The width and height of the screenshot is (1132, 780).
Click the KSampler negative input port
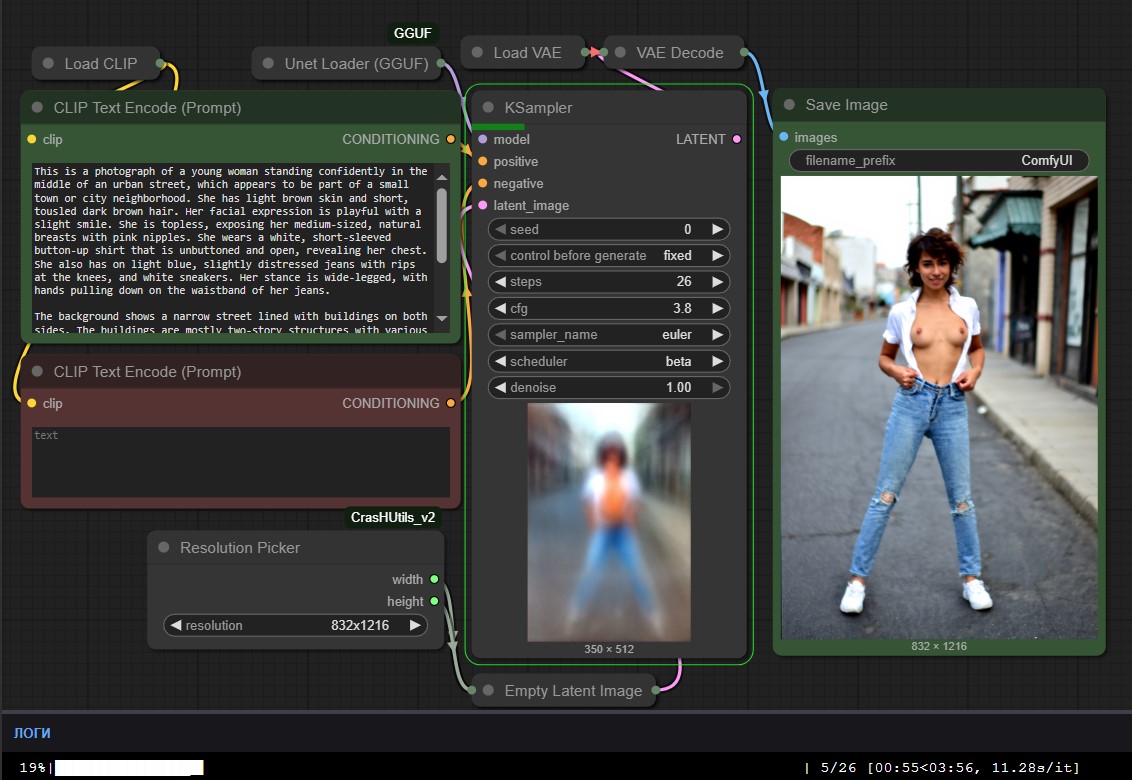[483, 183]
